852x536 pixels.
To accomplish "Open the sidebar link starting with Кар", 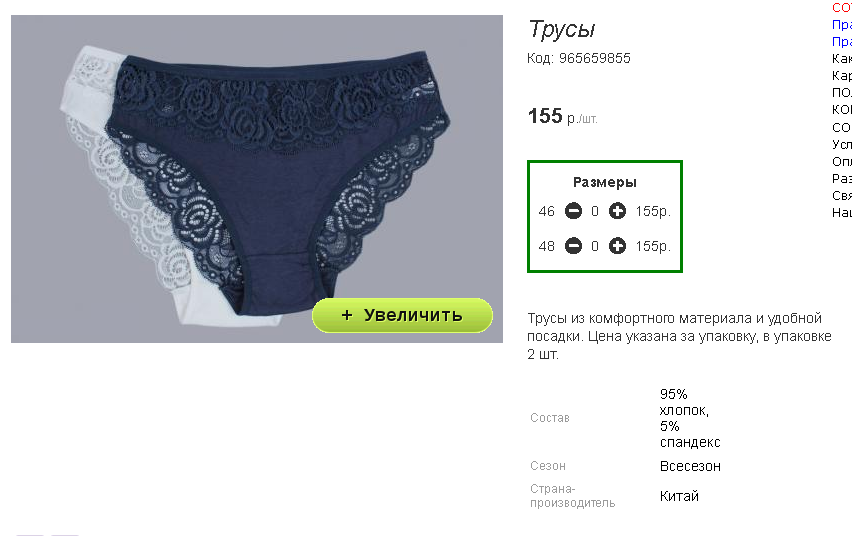I will tap(842, 76).
